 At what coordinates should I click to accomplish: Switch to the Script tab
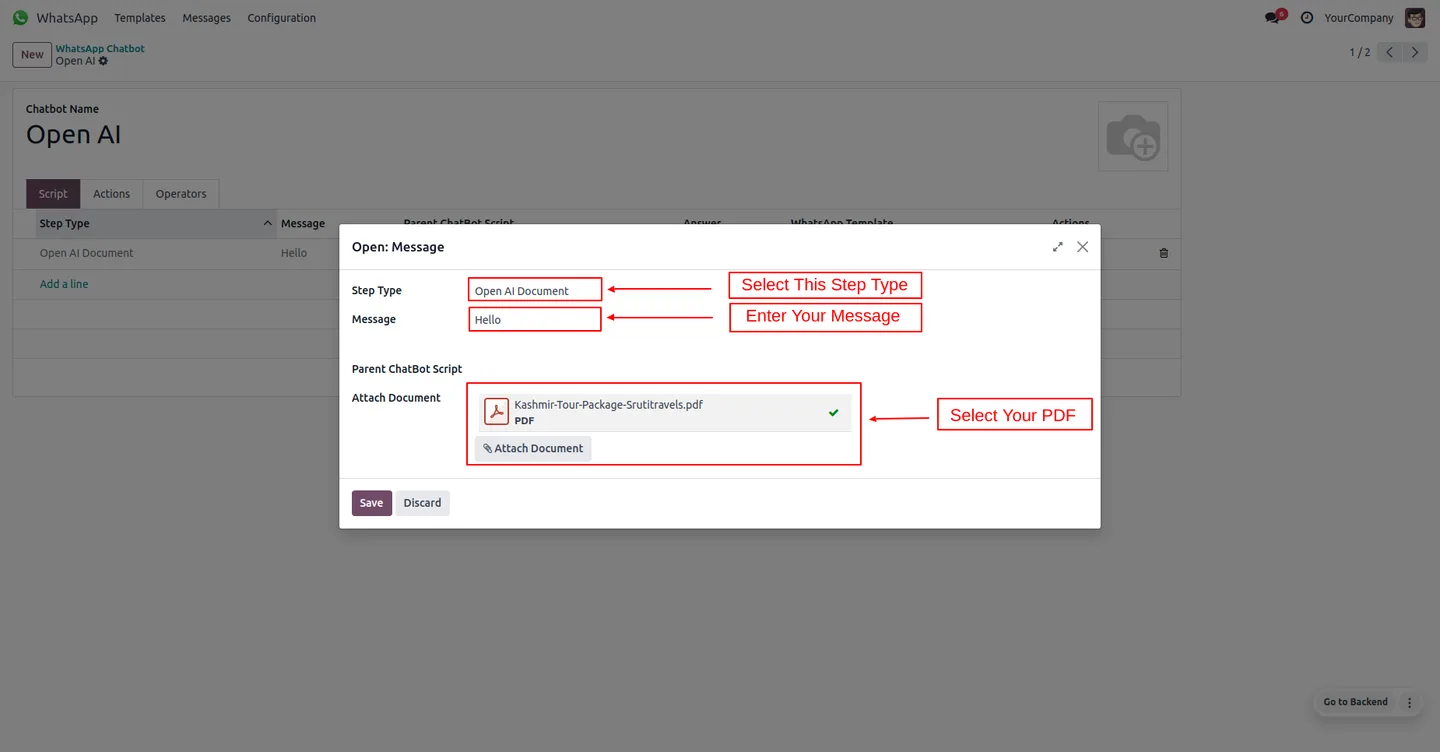[x=53, y=194]
